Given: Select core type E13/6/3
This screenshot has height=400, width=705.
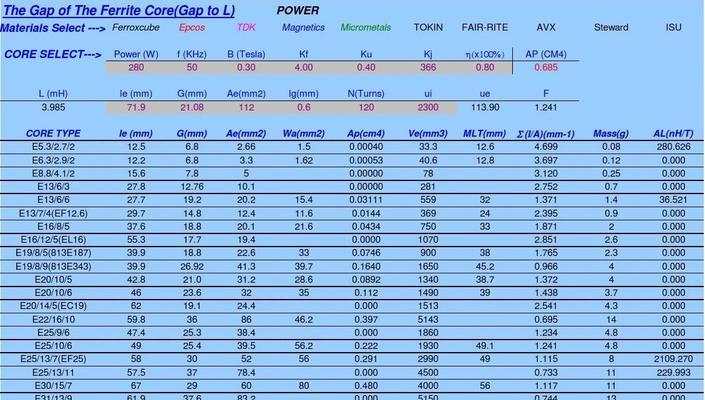Looking at the screenshot, I should pyautogui.click(x=53, y=187).
